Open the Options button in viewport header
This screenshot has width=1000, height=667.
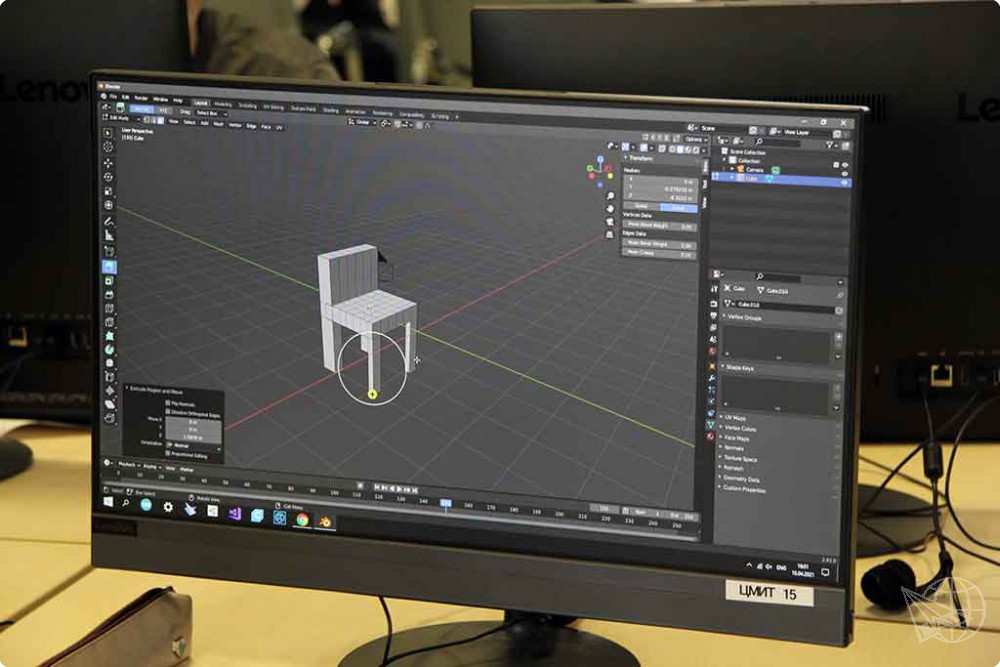pos(695,139)
